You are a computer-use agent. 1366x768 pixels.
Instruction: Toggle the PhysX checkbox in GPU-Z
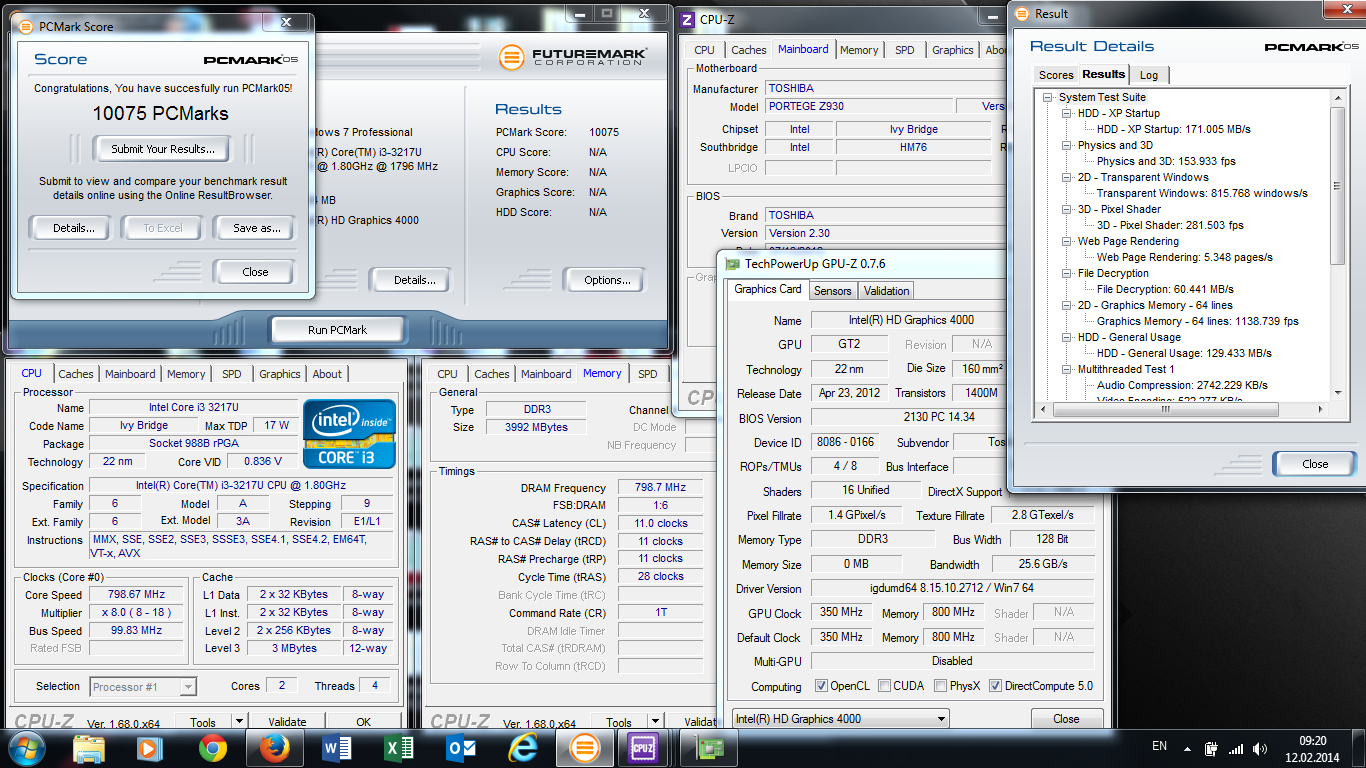tap(940, 686)
